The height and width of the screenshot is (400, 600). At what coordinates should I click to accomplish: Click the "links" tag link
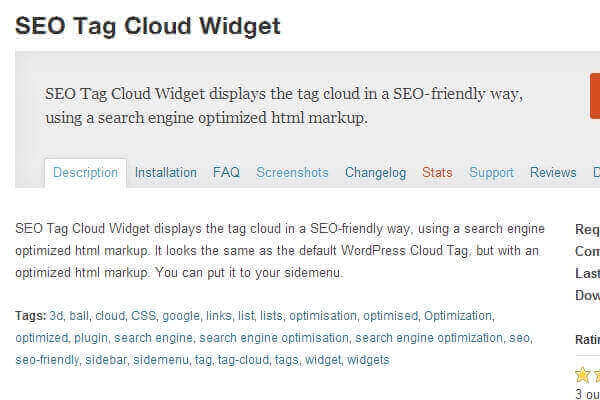point(221,316)
